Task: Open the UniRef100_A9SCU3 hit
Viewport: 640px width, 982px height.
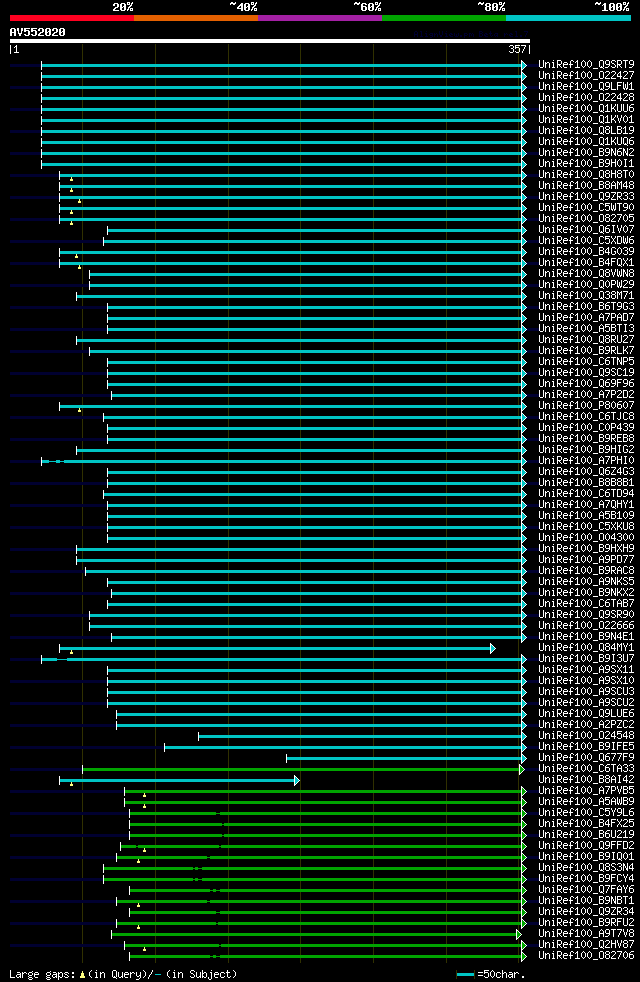Action: [586, 691]
